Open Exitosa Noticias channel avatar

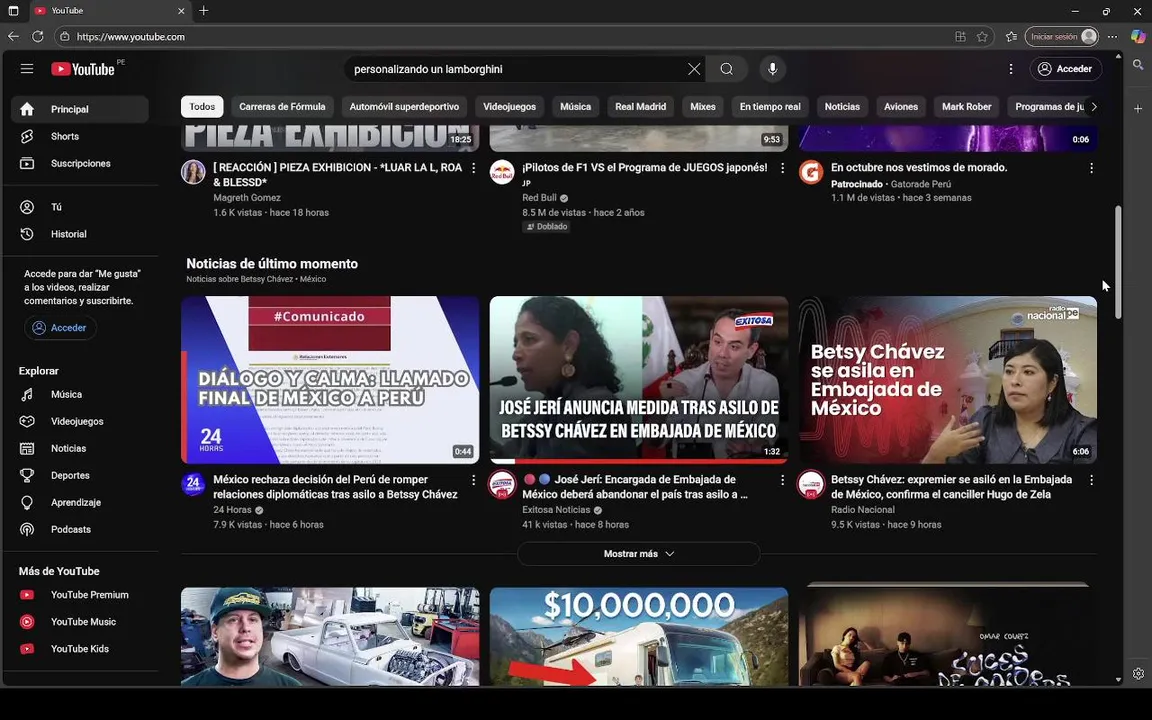tap(502, 484)
